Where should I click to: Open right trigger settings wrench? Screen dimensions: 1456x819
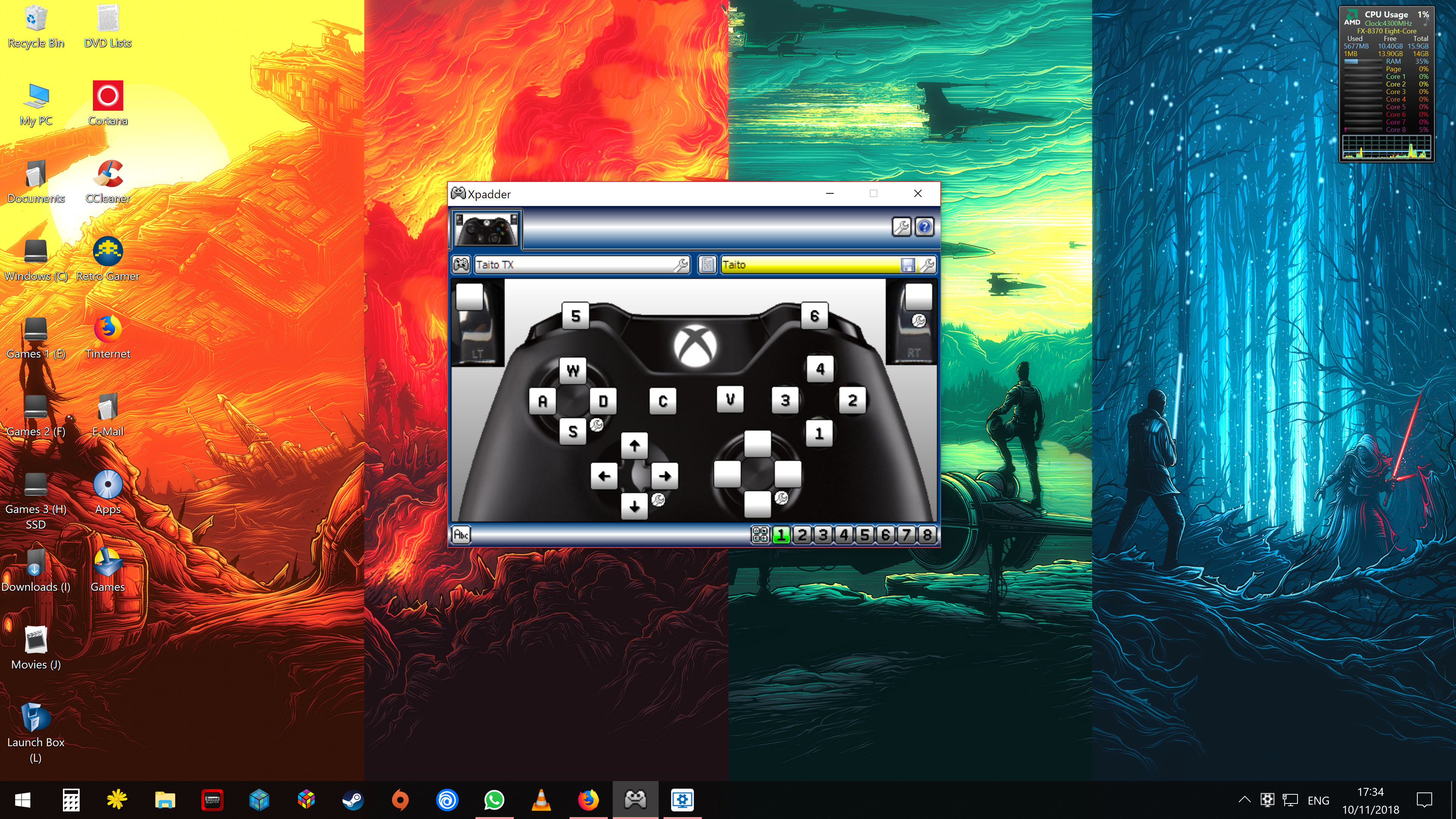(918, 320)
